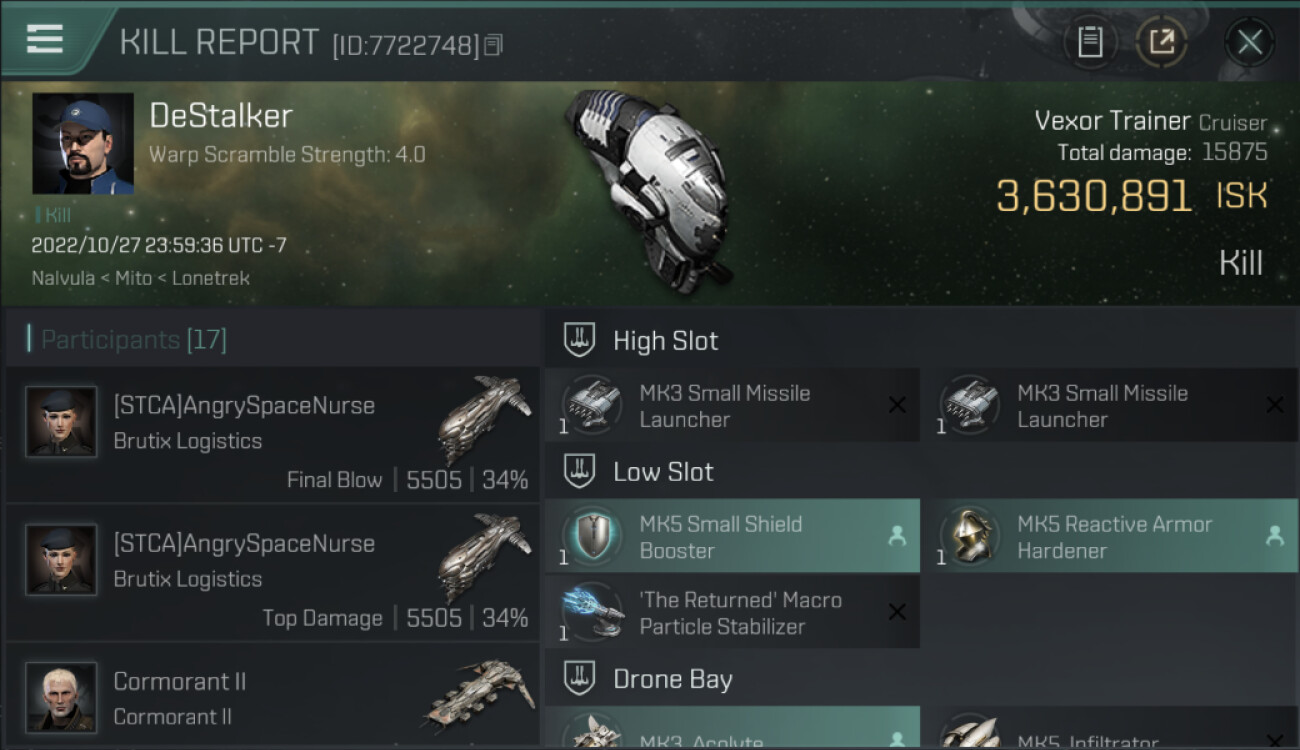Open the Final Blow participant entry
Viewport: 1300px width, 750px height.
(272, 435)
